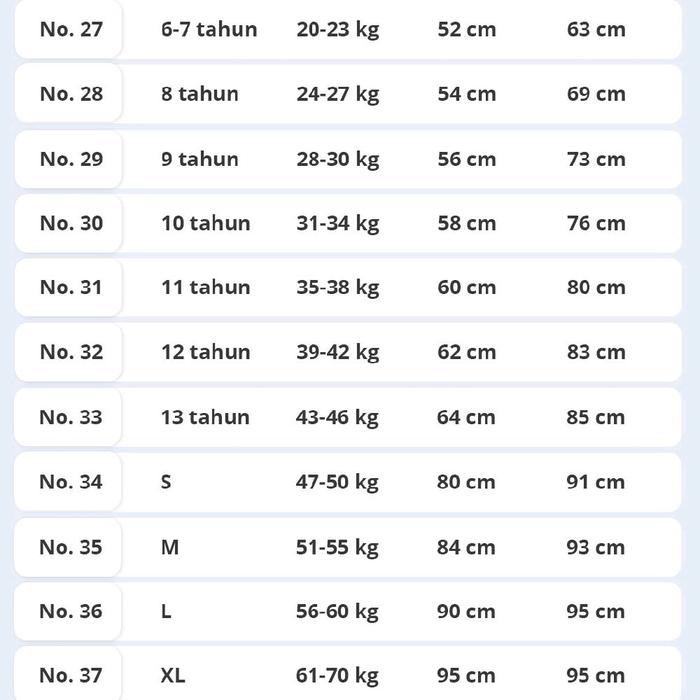Click the No. 37 size badge
The image size is (700, 700).
coord(71,676)
